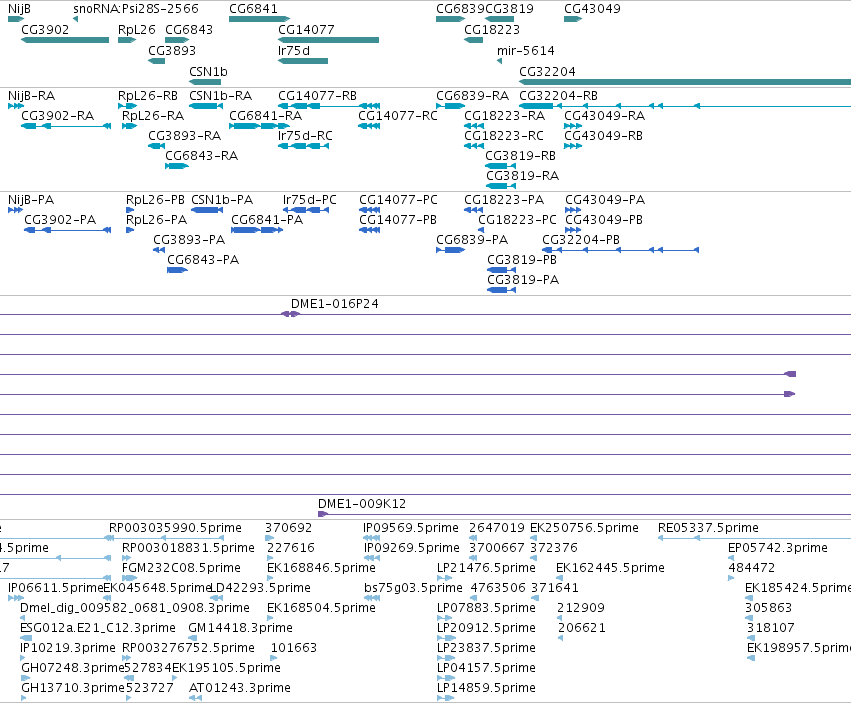Click the Dmel_dig_009582_0681_0908.3prime EST label
The width and height of the screenshot is (851, 703).
click(x=135, y=608)
